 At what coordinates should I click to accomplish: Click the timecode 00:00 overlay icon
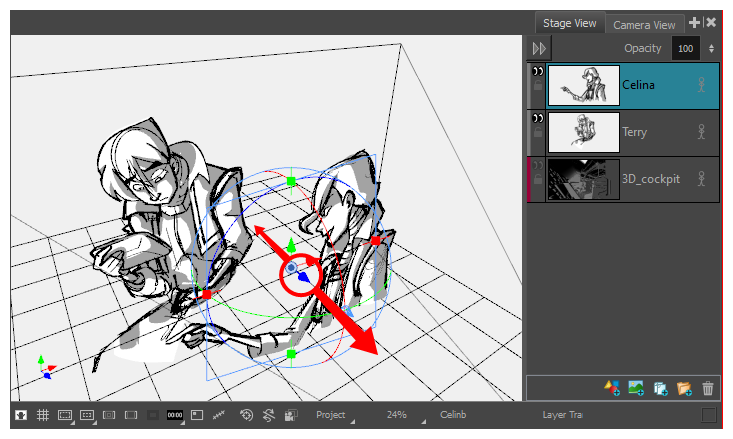coord(174,415)
